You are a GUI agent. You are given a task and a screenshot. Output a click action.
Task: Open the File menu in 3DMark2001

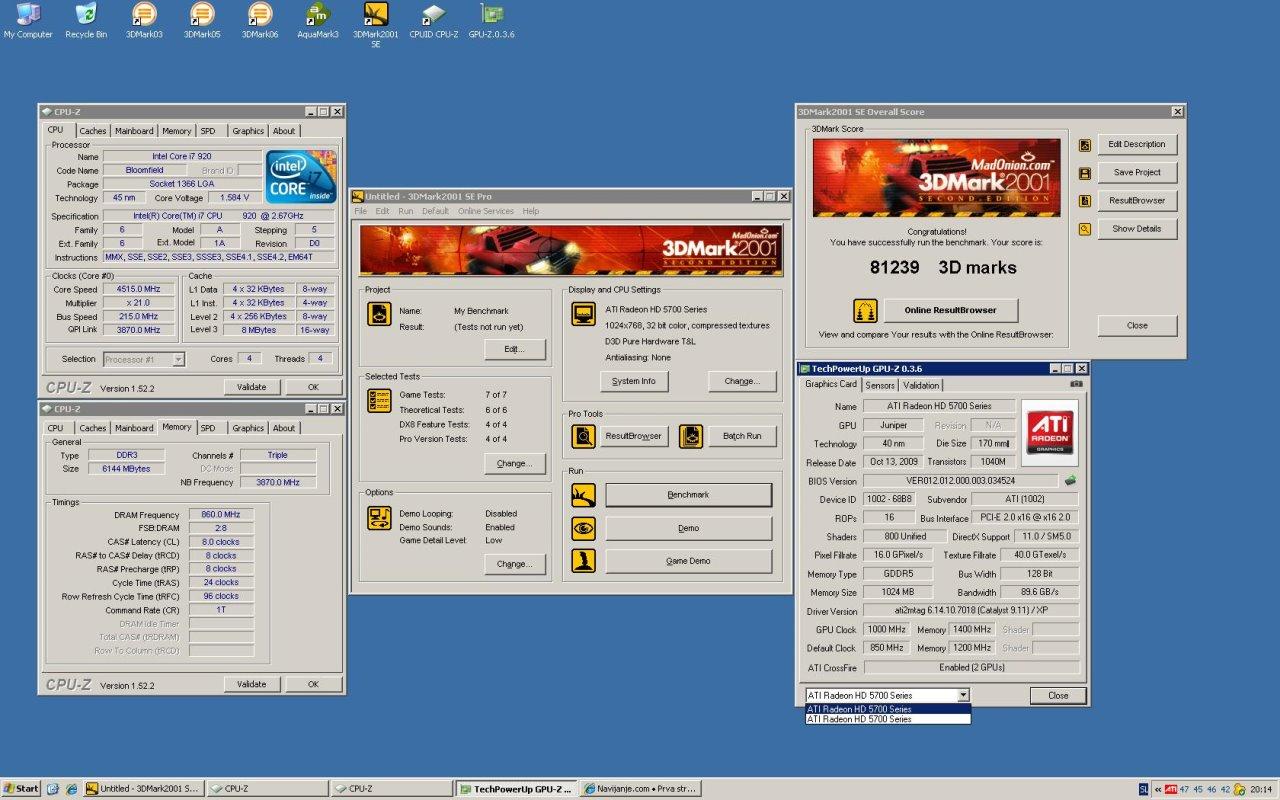click(x=361, y=211)
